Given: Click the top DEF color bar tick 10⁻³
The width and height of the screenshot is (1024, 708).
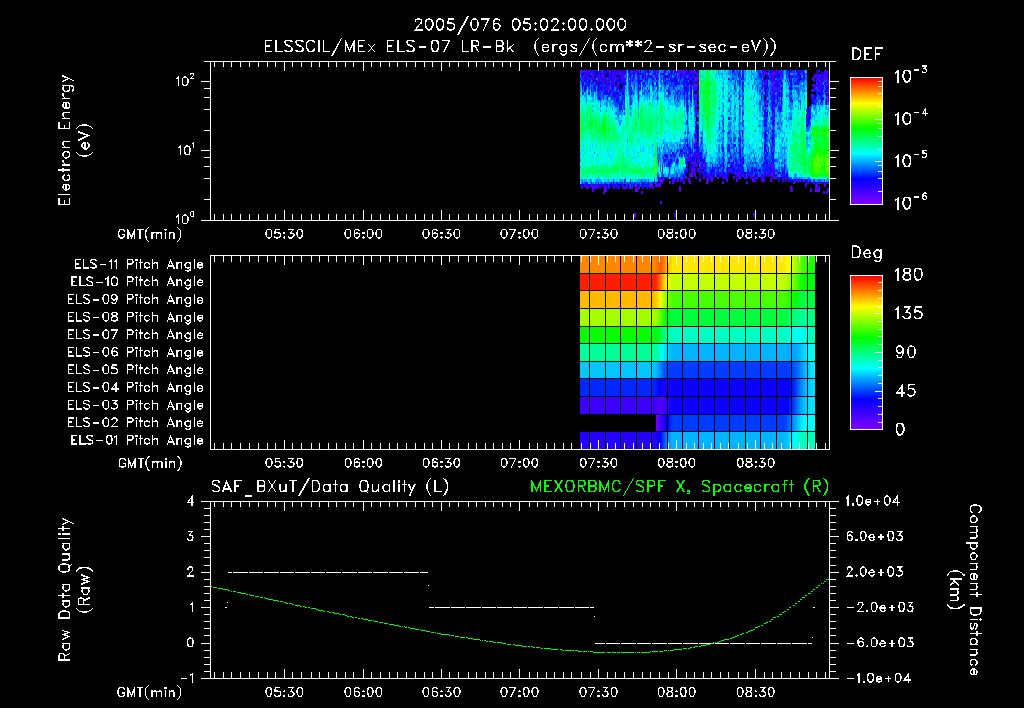Looking at the screenshot, I should (911, 76).
